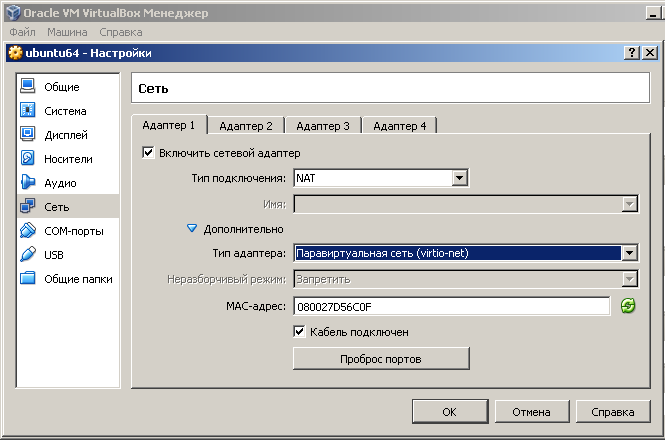Screen dimensions: 665x440
Task: Select the COM-порты serial port icon
Action: [28, 230]
